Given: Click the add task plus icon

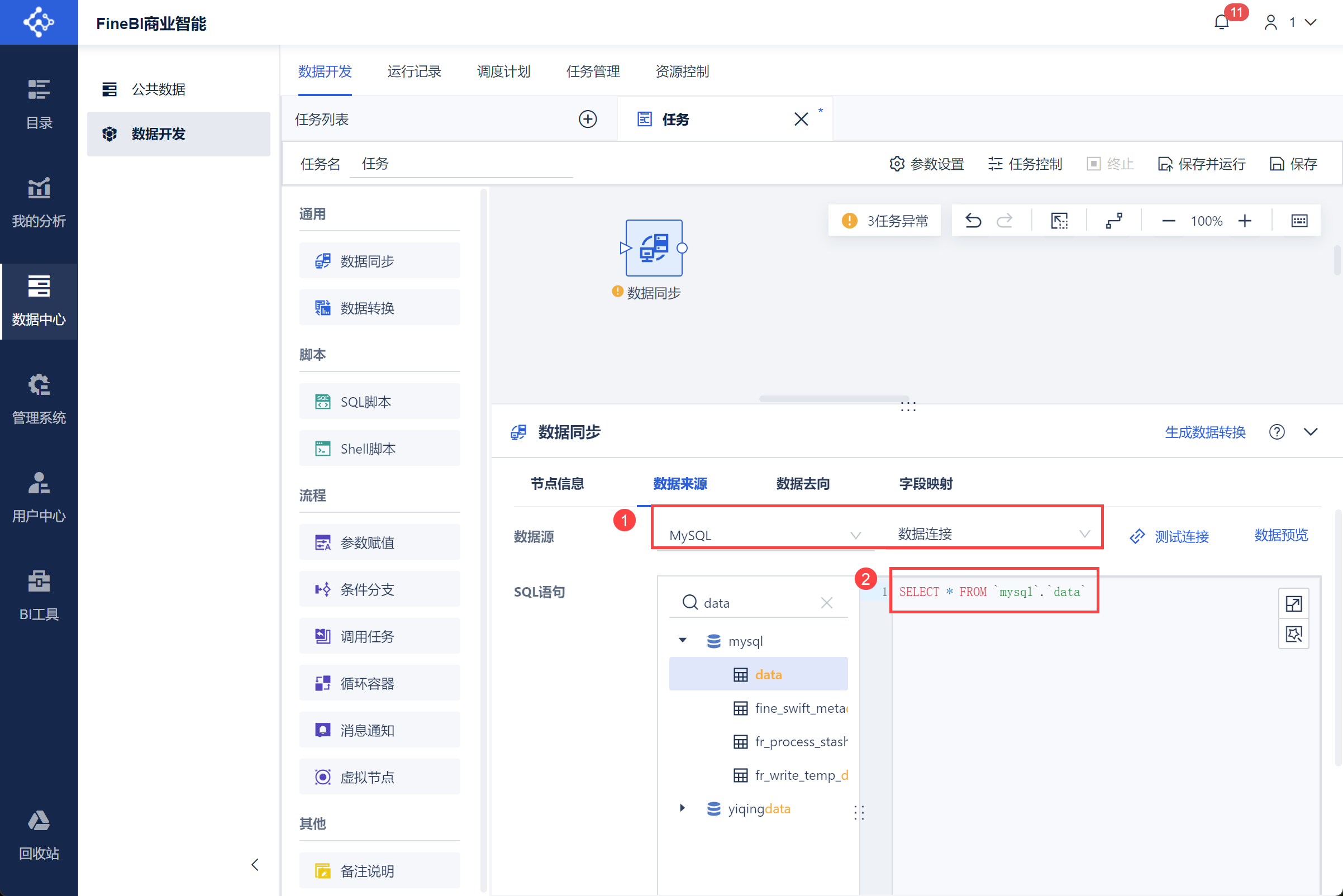Looking at the screenshot, I should point(588,119).
